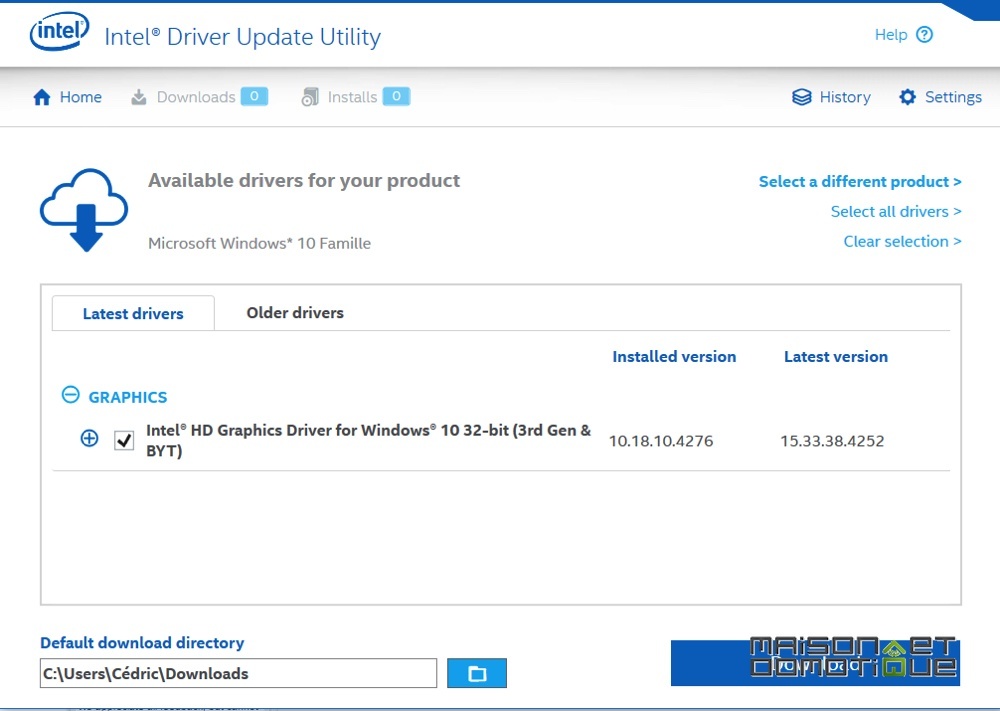1000x711 pixels.
Task: Click the Intel Driver Update Utility title
Action: tap(242, 37)
